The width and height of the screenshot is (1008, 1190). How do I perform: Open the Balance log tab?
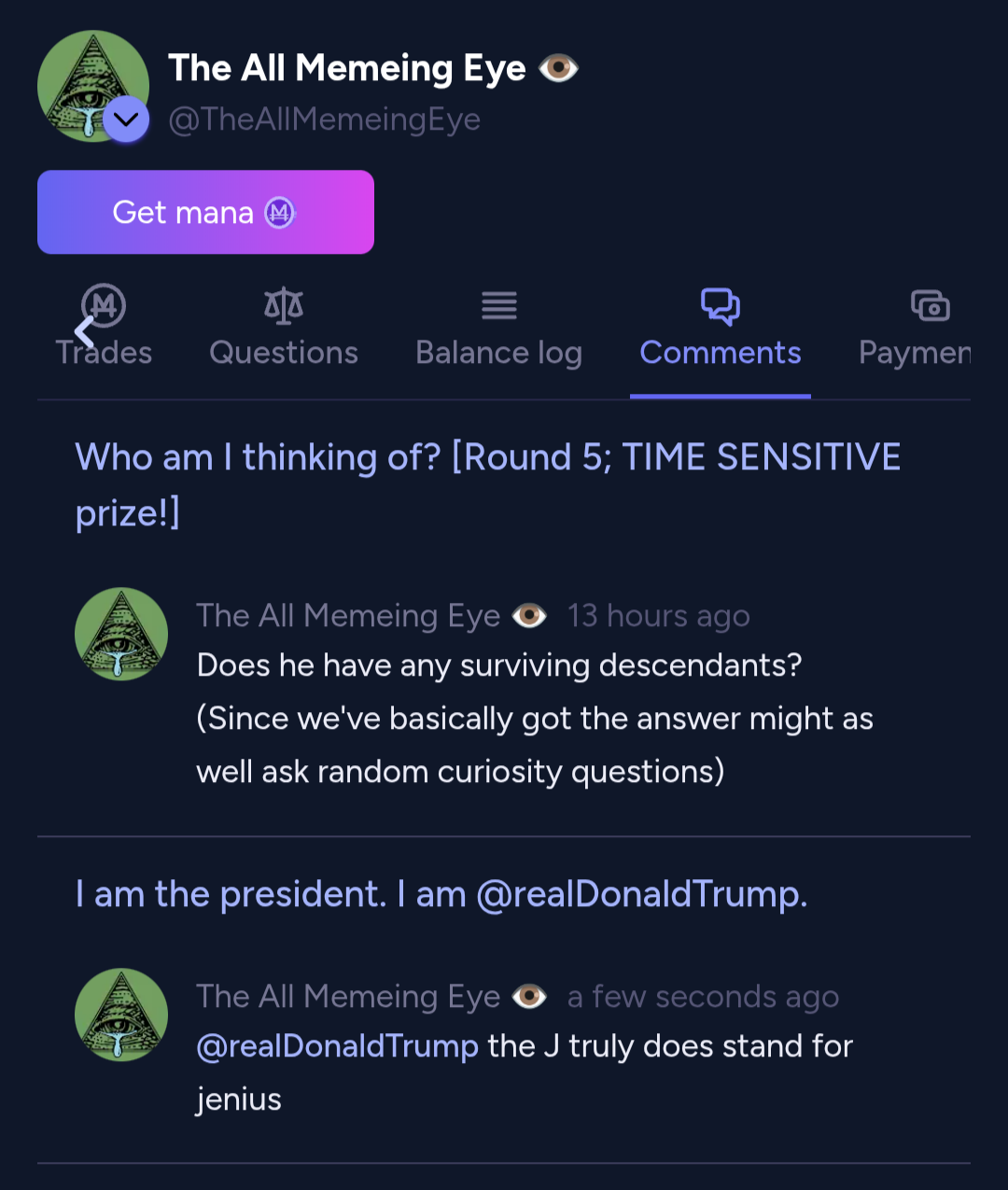498,352
